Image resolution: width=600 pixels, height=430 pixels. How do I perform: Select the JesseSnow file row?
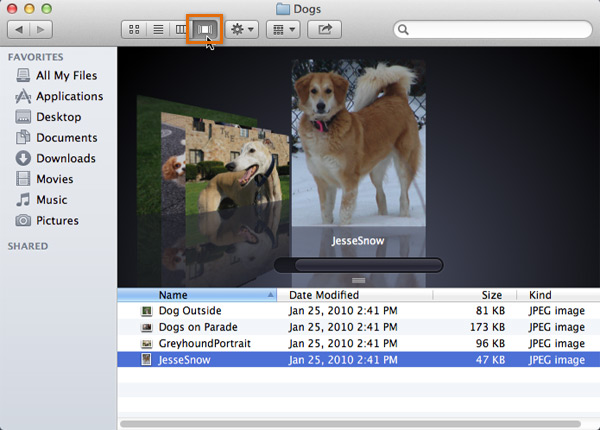click(x=359, y=360)
